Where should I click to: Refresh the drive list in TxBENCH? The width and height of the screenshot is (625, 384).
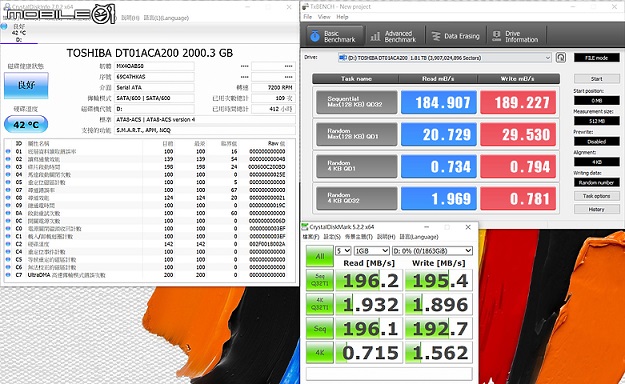(x=560, y=57)
